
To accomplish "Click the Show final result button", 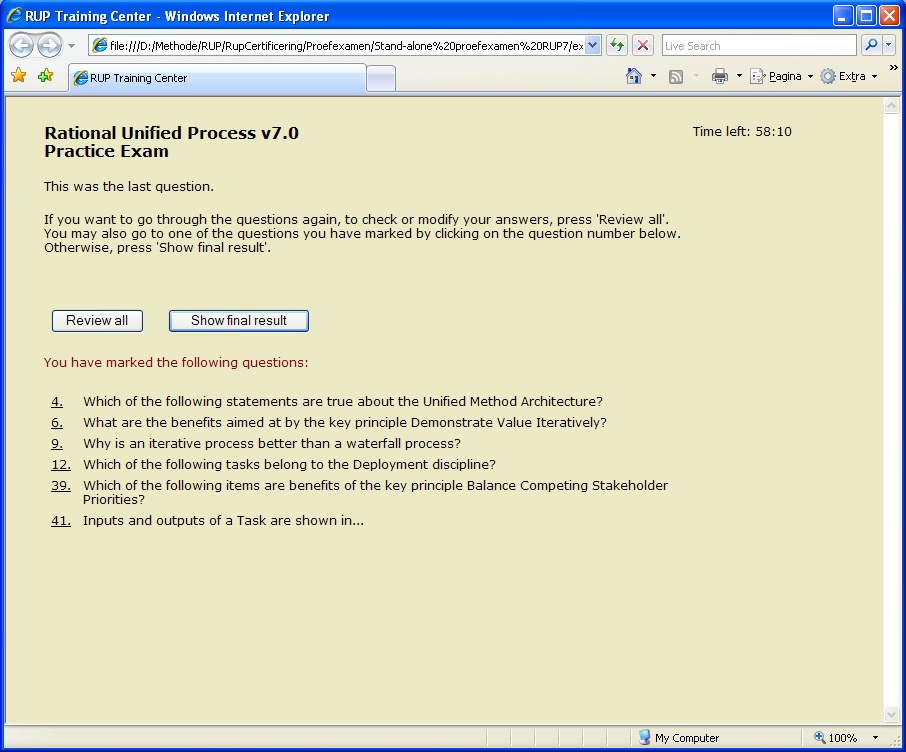I will click(x=239, y=321).
